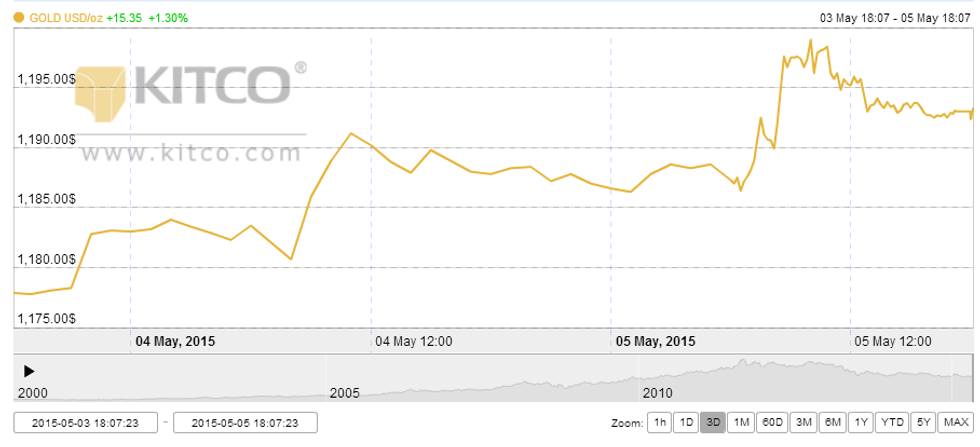Click the 2000 label in the overview strip
980x447 pixels.
(32, 391)
